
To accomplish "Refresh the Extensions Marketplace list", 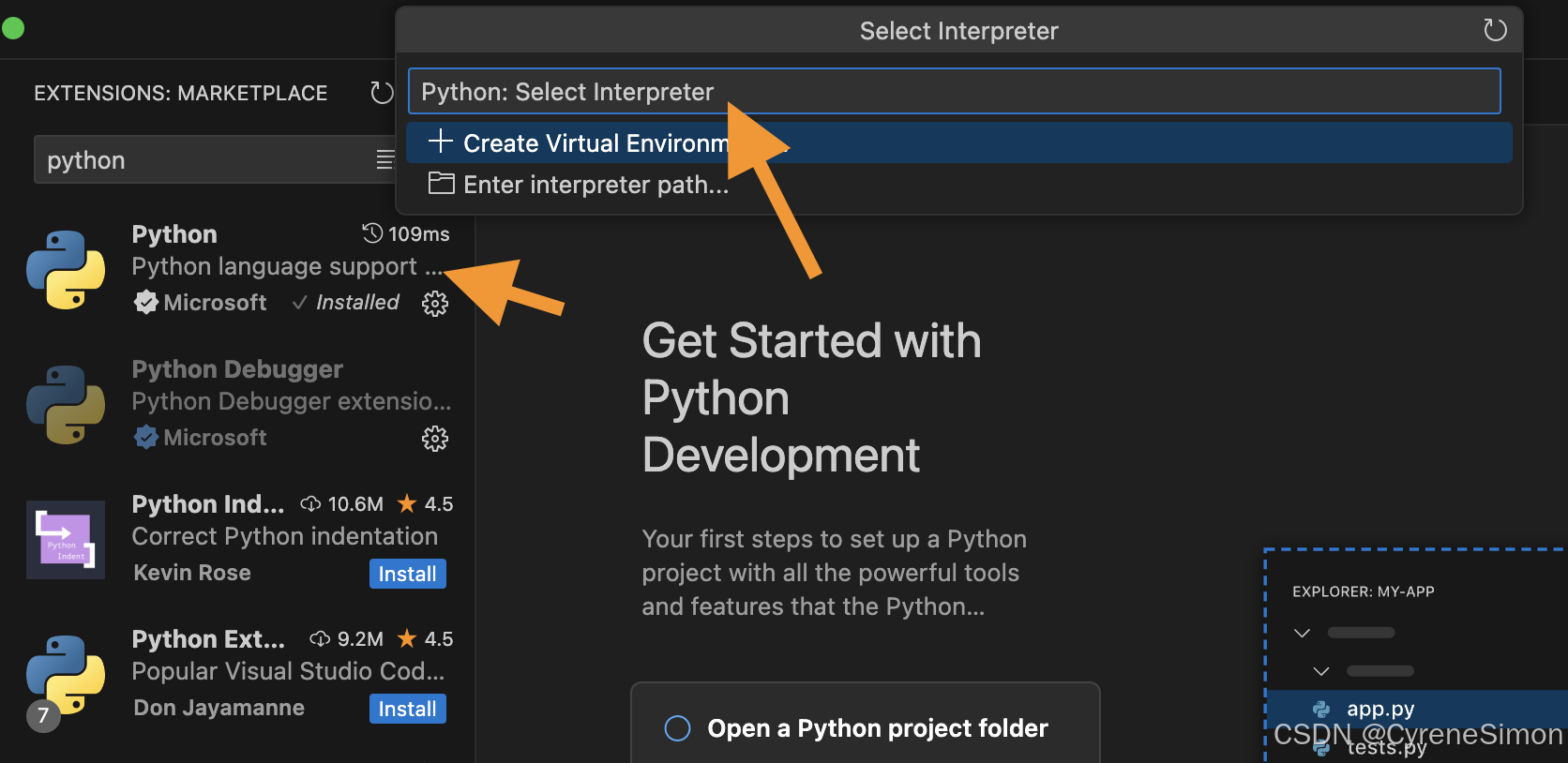I will pyautogui.click(x=381, y=93).
